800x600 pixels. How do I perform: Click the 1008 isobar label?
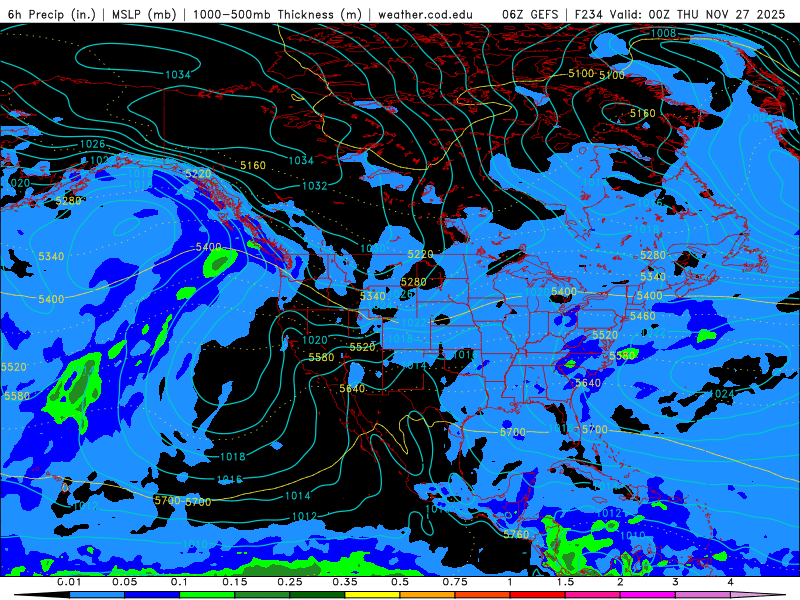[x=663, y=33]
